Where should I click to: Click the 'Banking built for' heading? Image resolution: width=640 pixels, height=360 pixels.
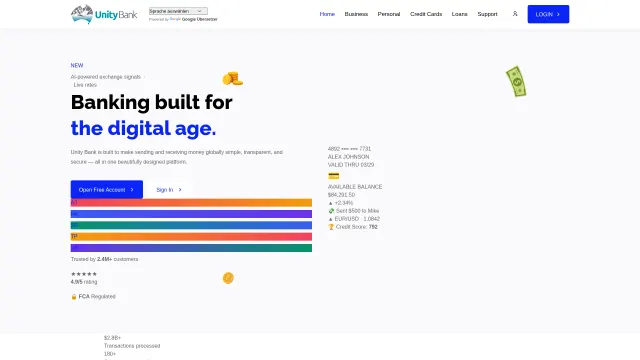[x=151, y=102]
